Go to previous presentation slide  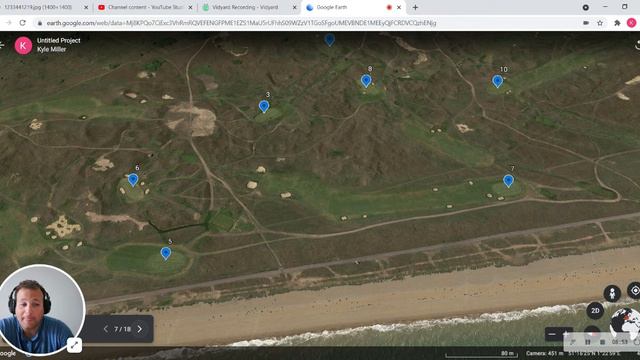(106, 329)
